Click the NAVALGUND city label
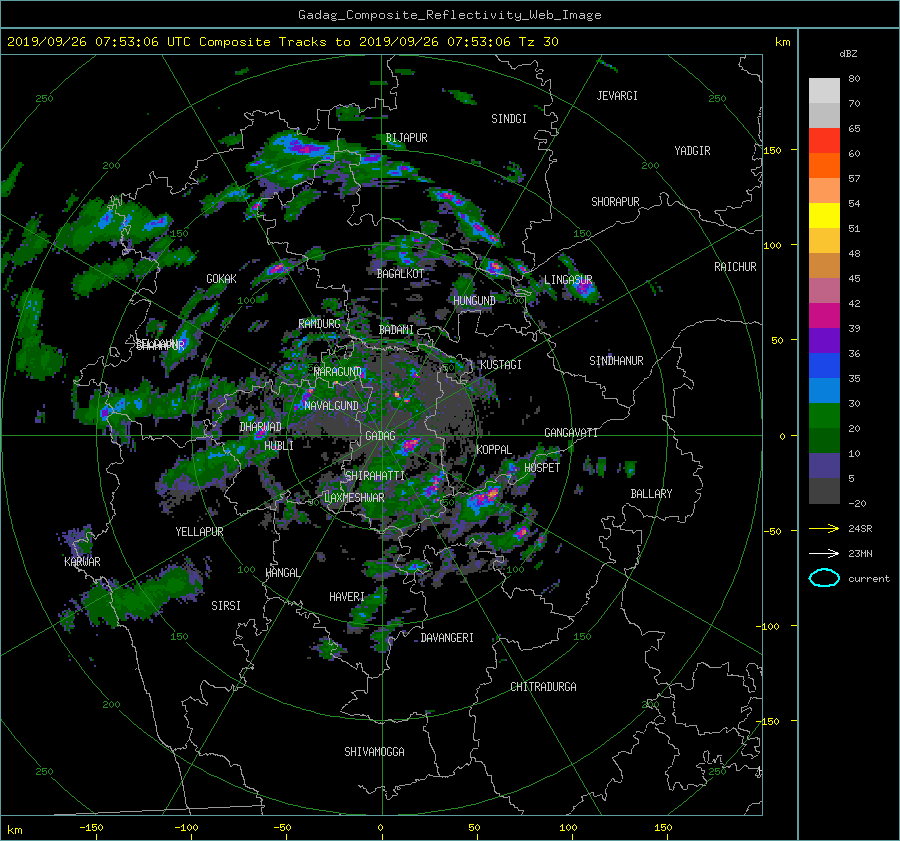 pyautogui.click(x=331, y=406)
